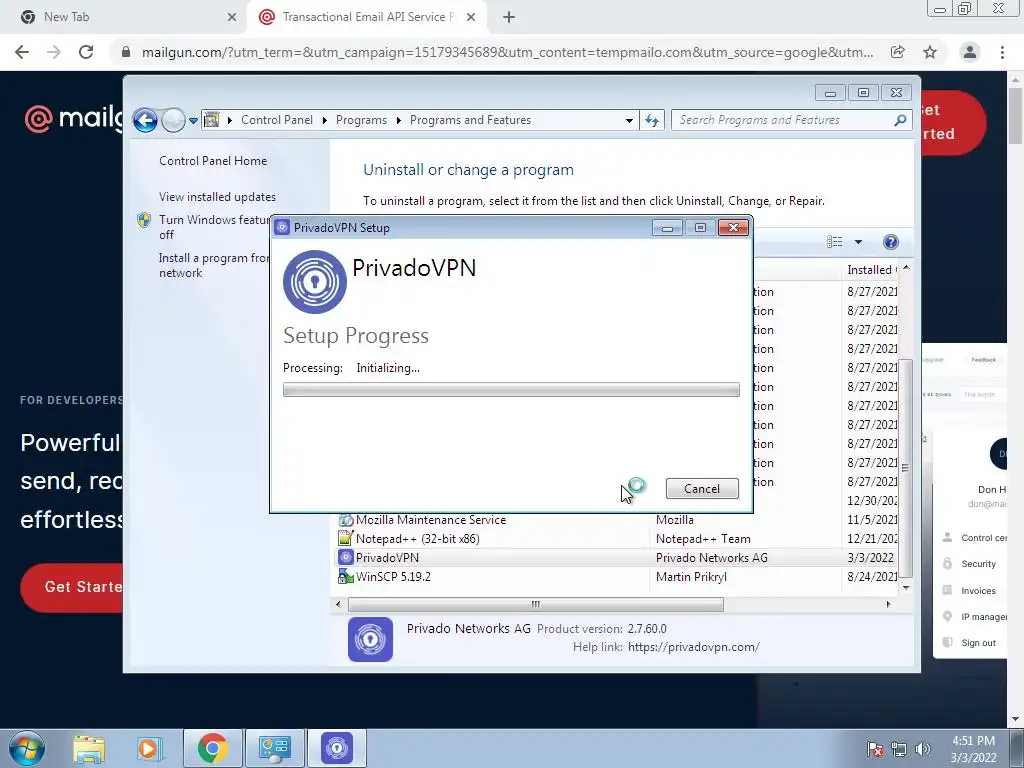The height and width of the screenshot is (768, 1024).
Task: Open privadovpn.com help link
Action: [694, 647]
